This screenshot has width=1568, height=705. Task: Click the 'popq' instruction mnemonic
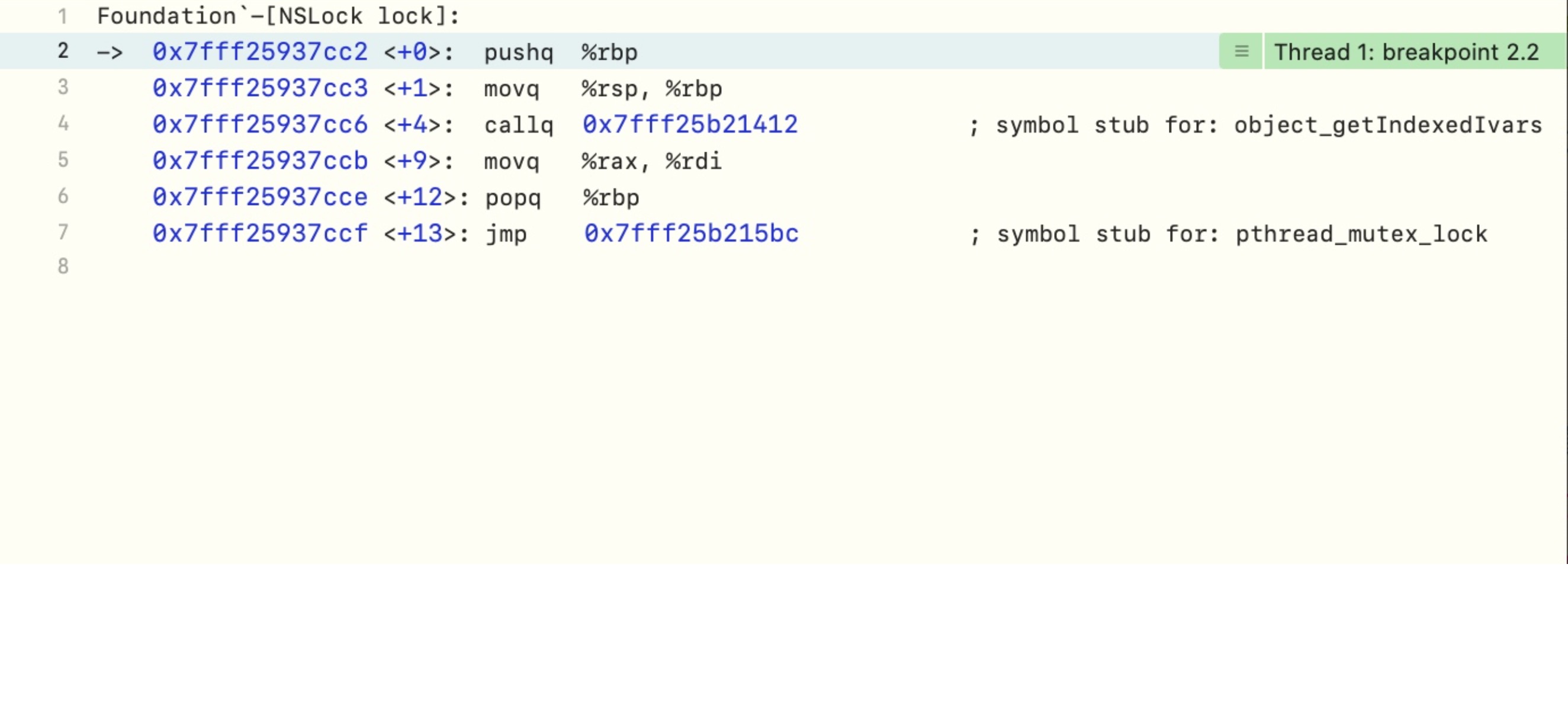(x=513, y=198)
